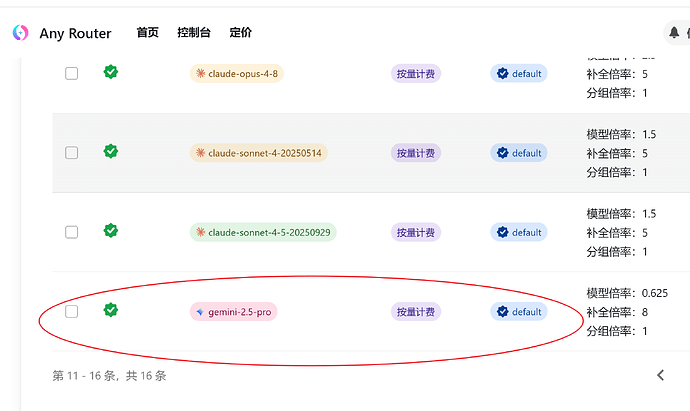Click the Any Router logo icon
The height and width of the screenshot is (411, 690).
[20, 33]
